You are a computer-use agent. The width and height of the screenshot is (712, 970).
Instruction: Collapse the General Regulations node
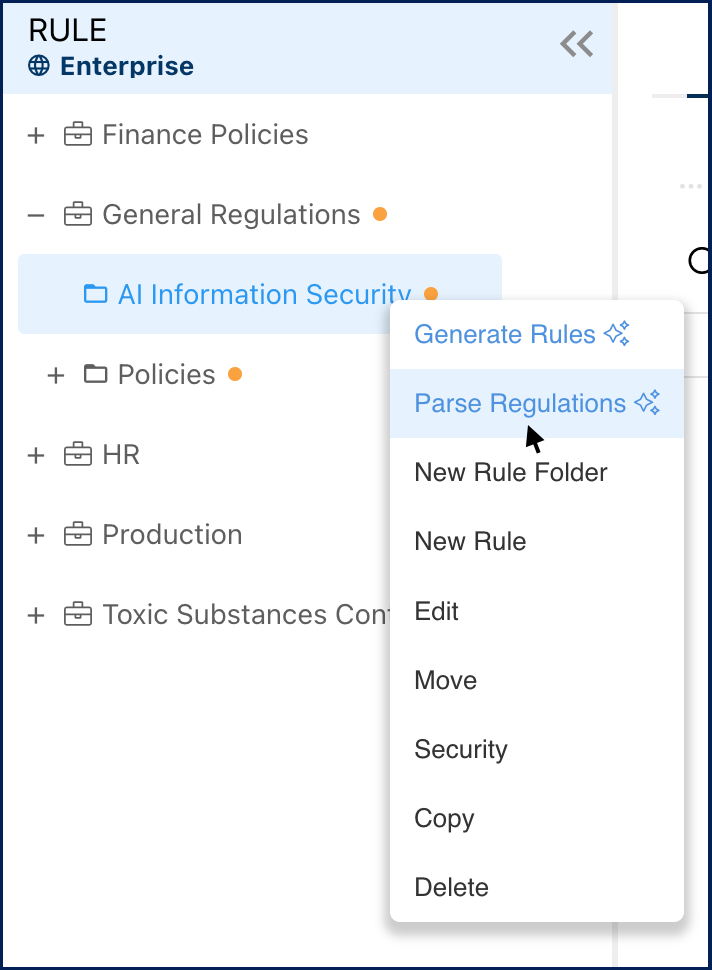pyautogui.click(x=36, y=215)
